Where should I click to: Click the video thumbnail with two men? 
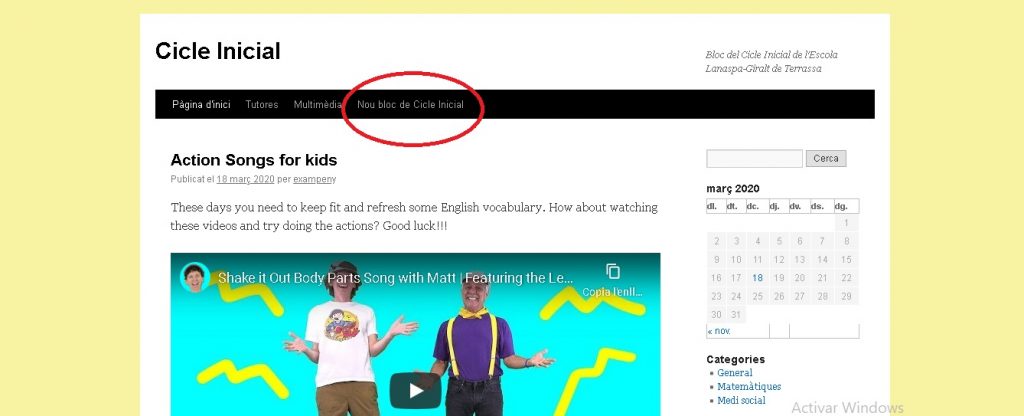415,334
